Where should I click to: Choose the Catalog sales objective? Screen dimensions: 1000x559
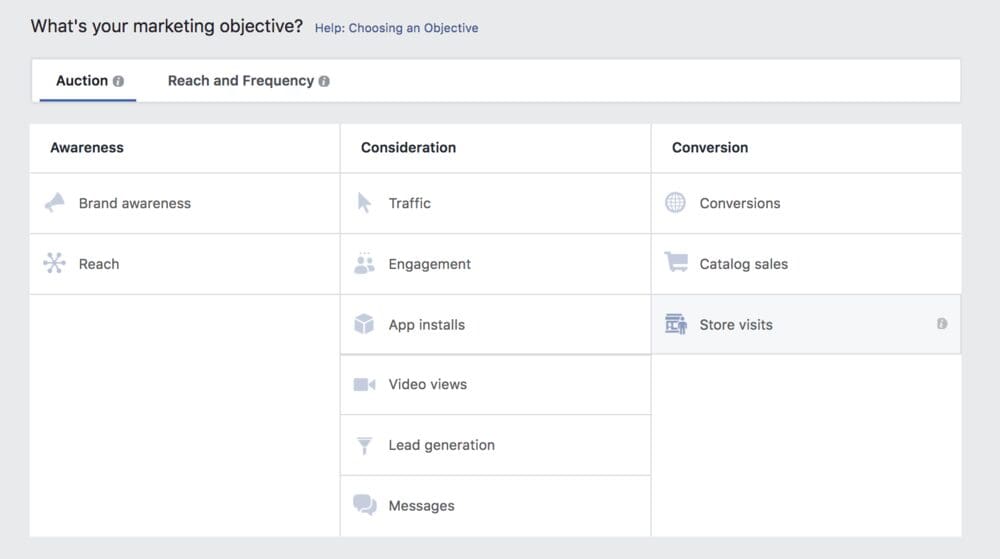[806, 264]
